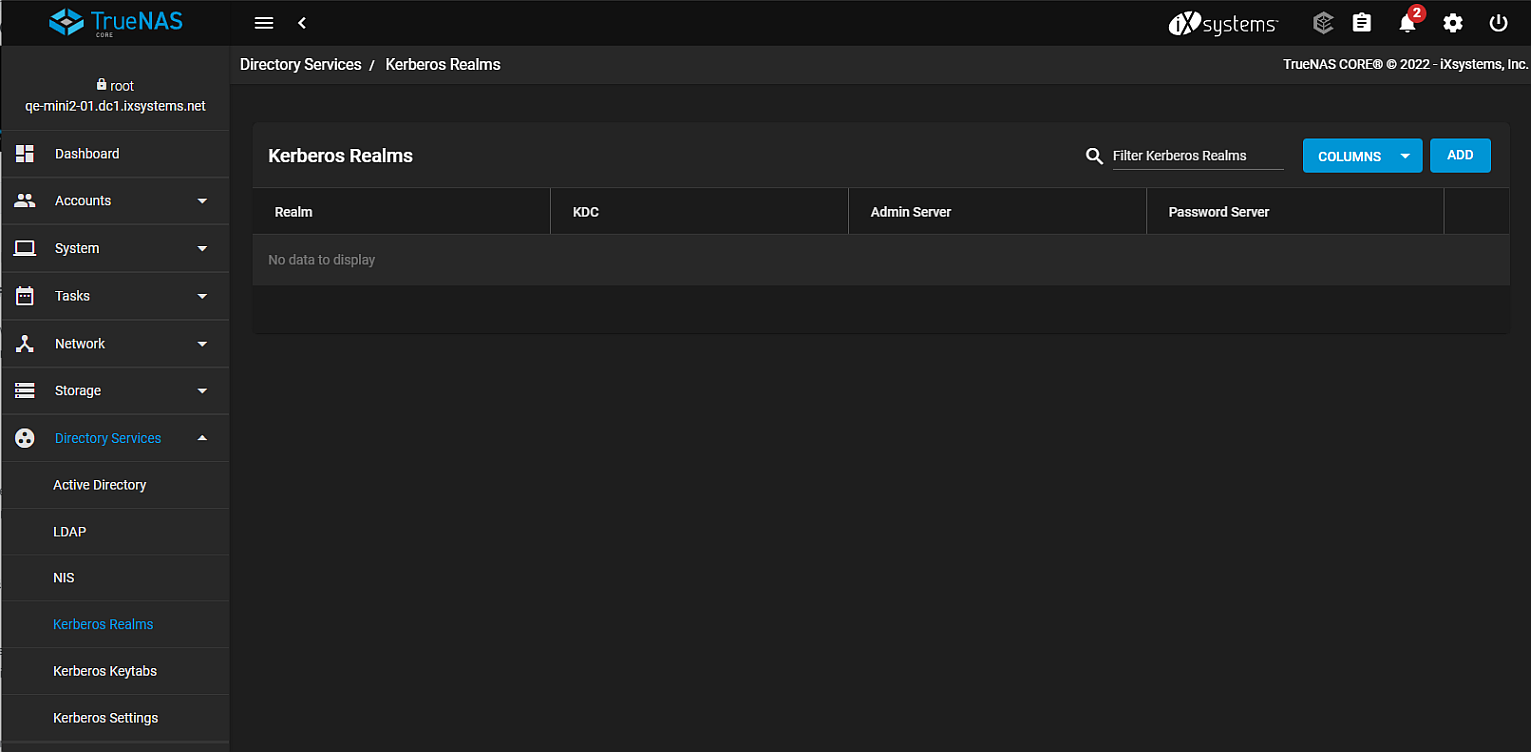Open the COLUMNS dropdown
This screenshot has width=1531, height=752.
point(1361,156)
